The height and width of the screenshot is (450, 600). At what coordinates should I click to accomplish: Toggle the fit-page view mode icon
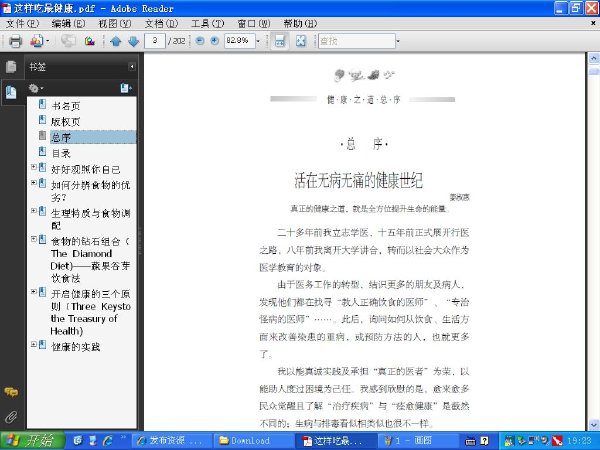(x=301, y=41)
